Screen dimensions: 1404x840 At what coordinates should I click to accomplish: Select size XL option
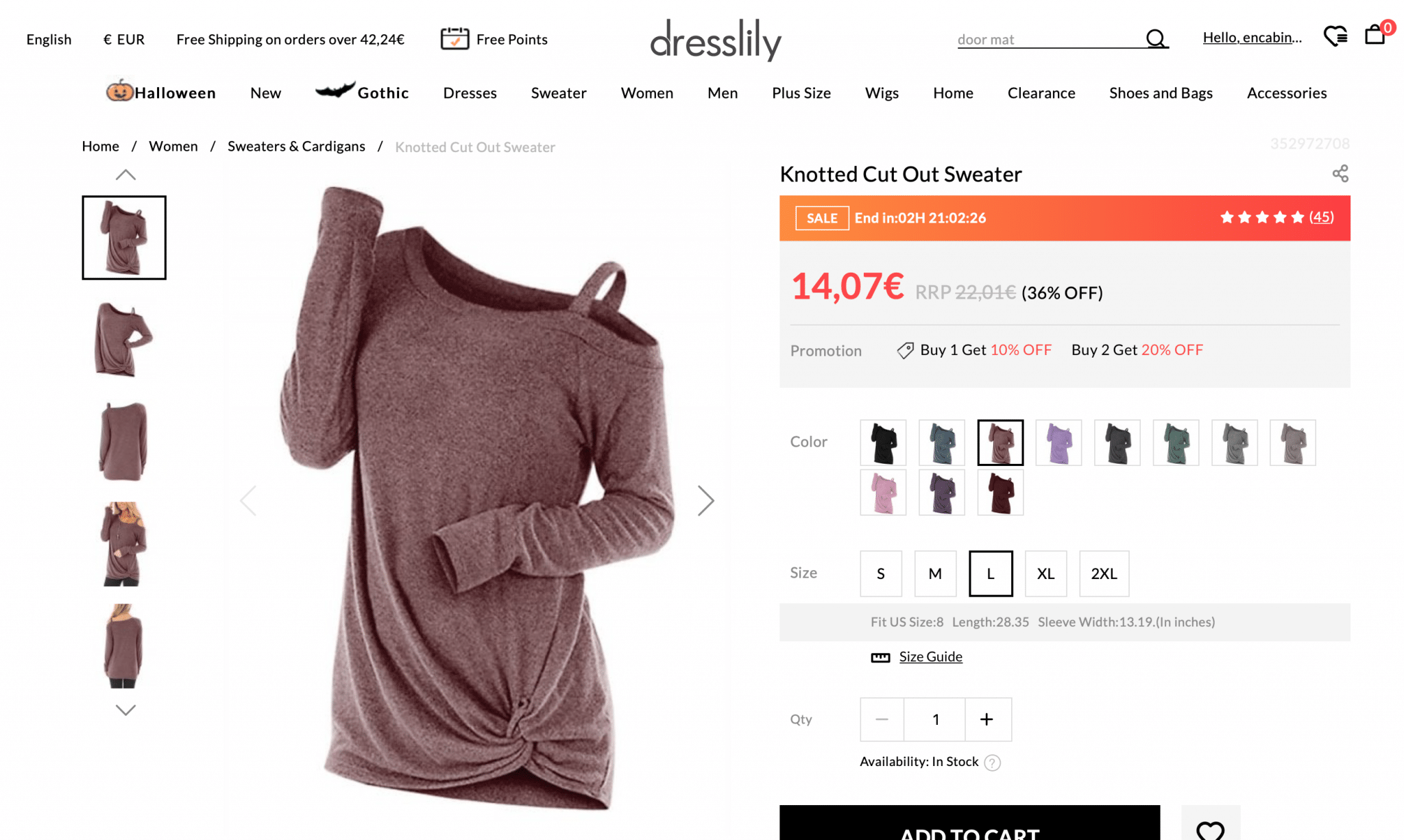[1045, 573]
